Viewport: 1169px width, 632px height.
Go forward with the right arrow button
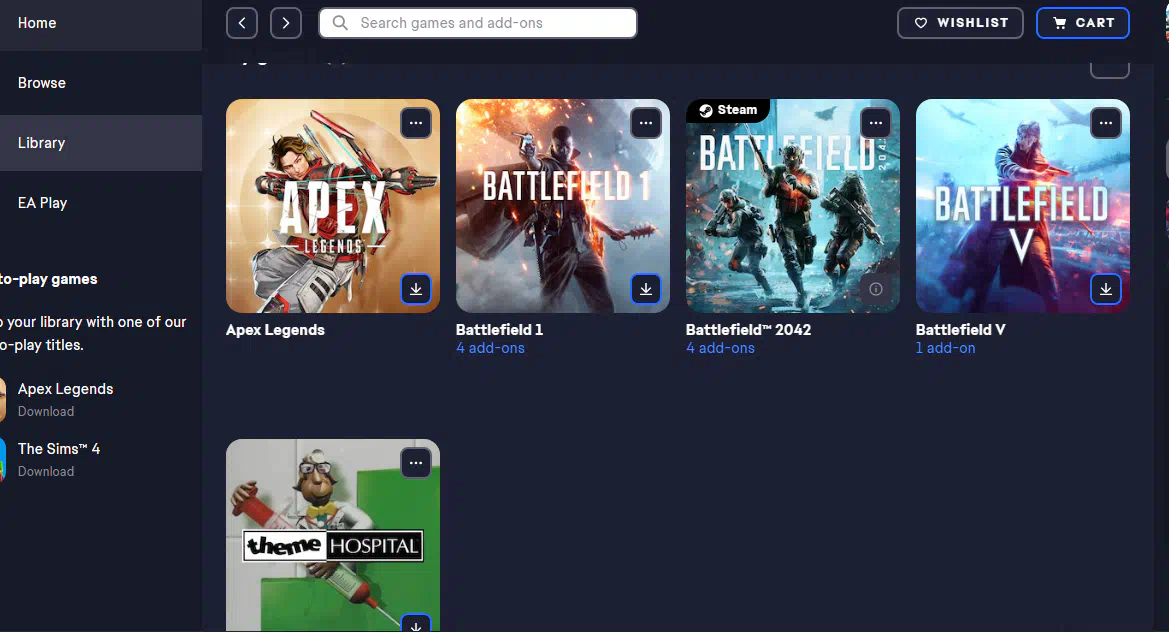[x=286, y=23]
